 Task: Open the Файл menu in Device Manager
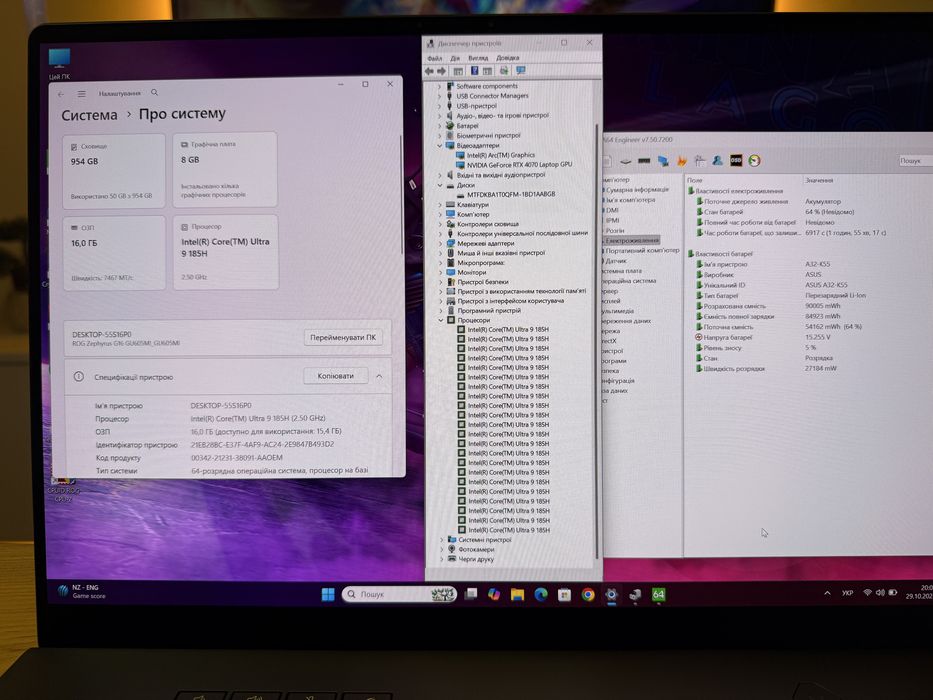[x=434, y=58]
